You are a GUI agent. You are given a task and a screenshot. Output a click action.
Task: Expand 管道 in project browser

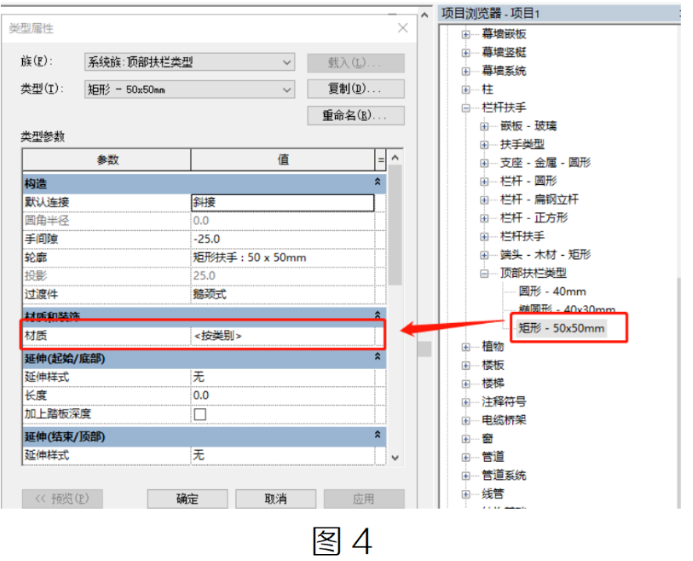[465, 457]
